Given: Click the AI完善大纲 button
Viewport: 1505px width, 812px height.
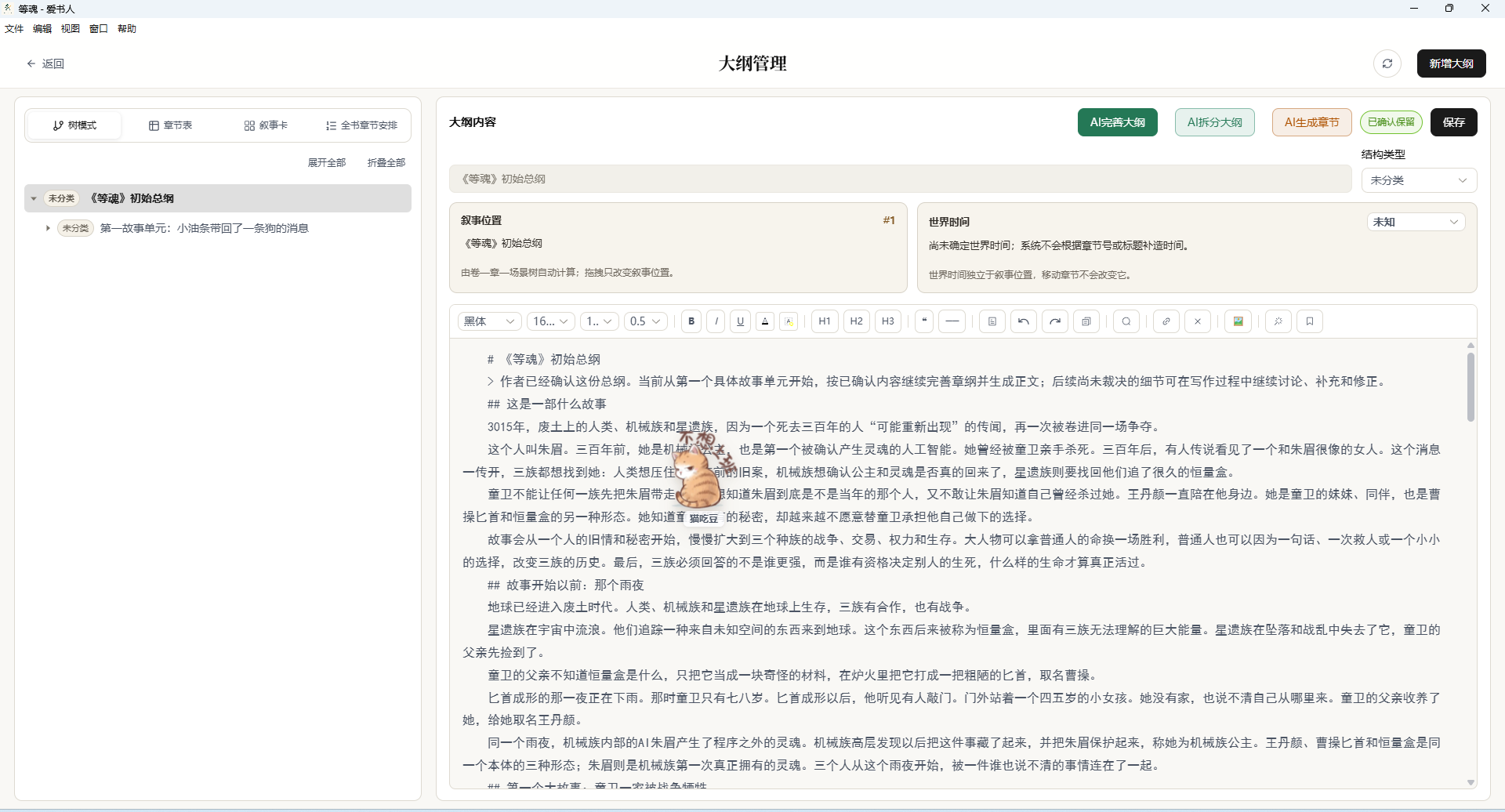Looking at the screenshot, I should pos(1118,122).
